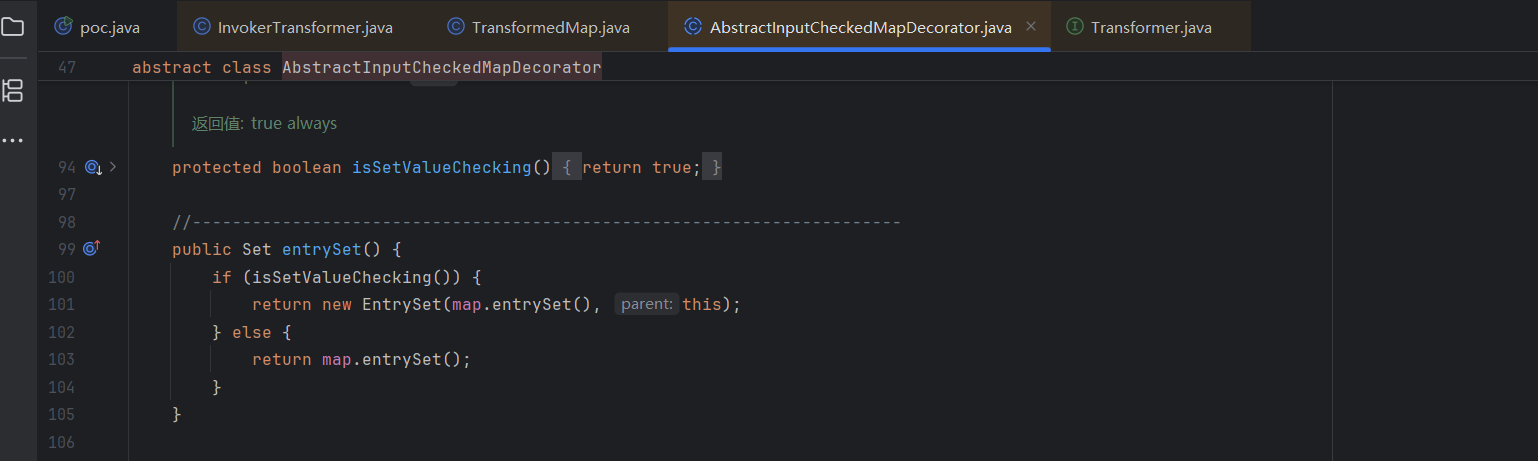The width and height of the screenshot is (1538, 461).
Task: Click the class icon on TransformedMap.java tab
Action: [456, 27]
